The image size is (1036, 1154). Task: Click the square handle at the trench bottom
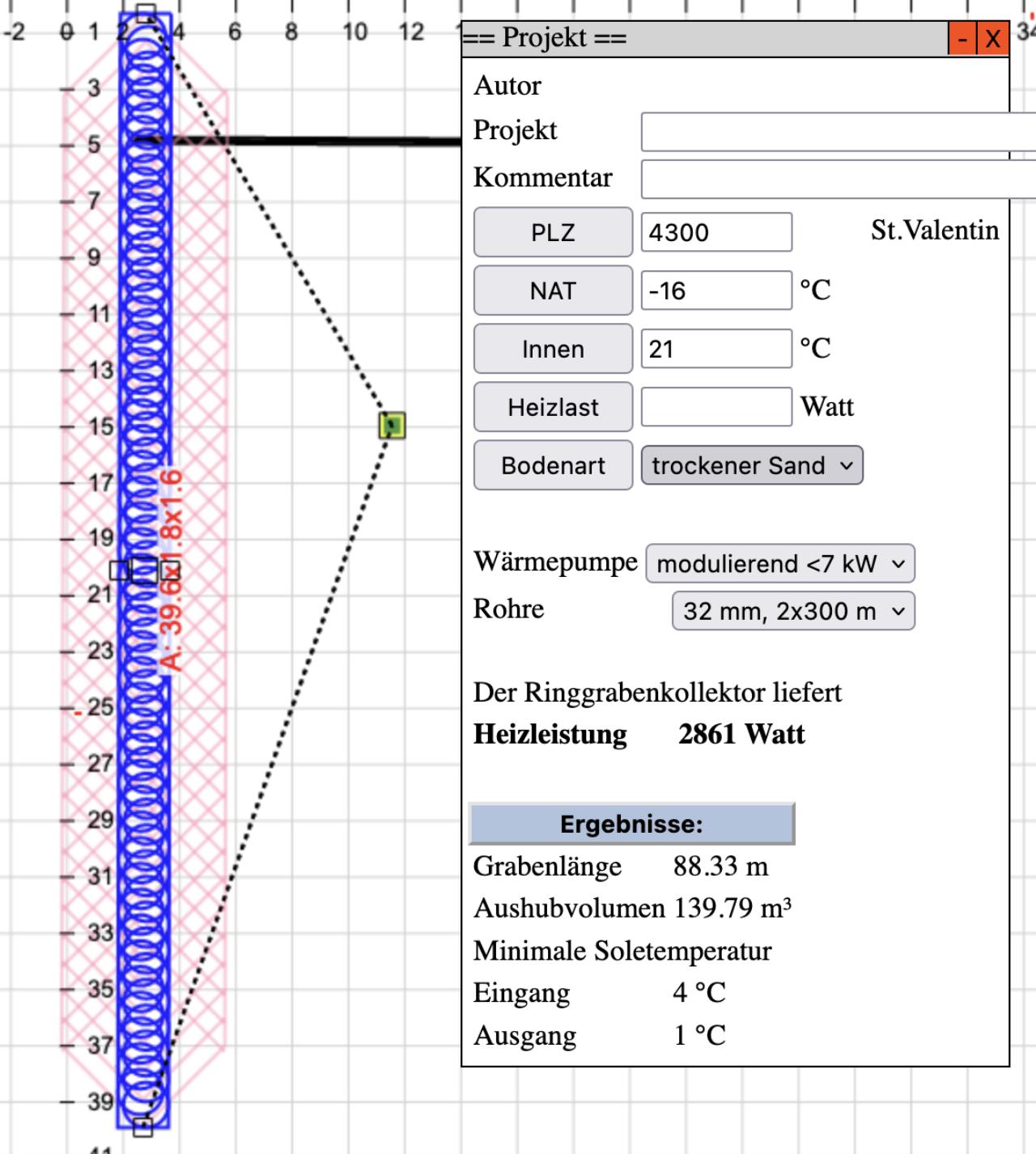[x=142, y=1126]
